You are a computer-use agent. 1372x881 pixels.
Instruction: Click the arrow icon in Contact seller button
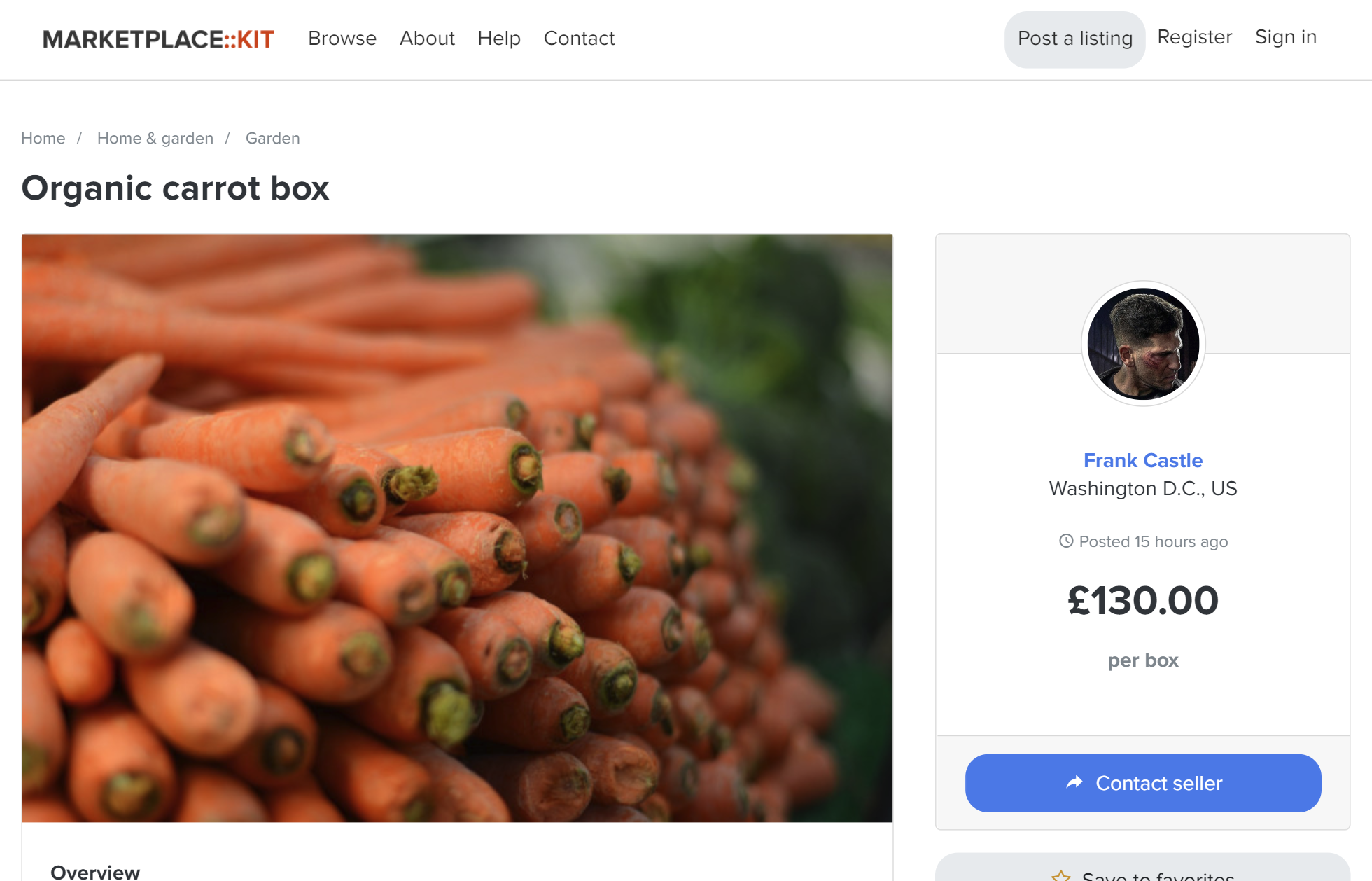coord(1074,782)
